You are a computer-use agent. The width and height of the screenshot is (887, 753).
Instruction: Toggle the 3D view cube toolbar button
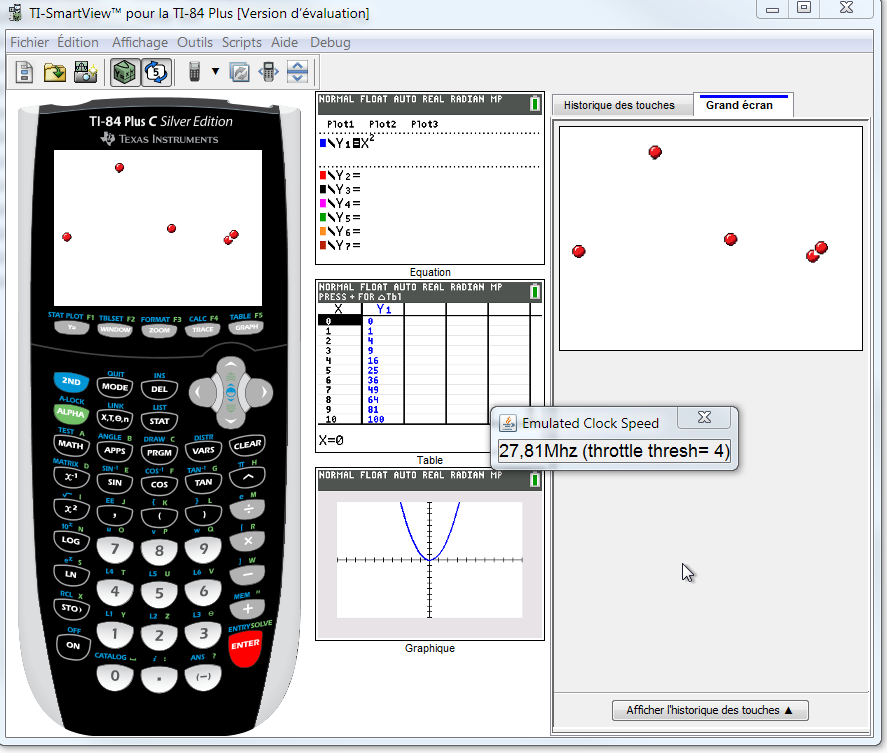[124, 72]
